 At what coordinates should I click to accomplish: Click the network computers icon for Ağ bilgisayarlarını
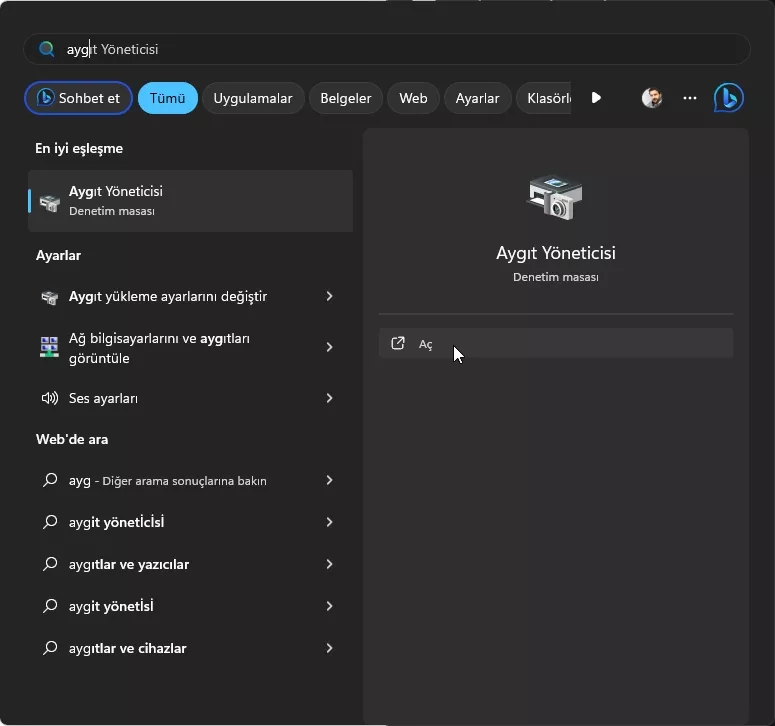coord(49,348)
